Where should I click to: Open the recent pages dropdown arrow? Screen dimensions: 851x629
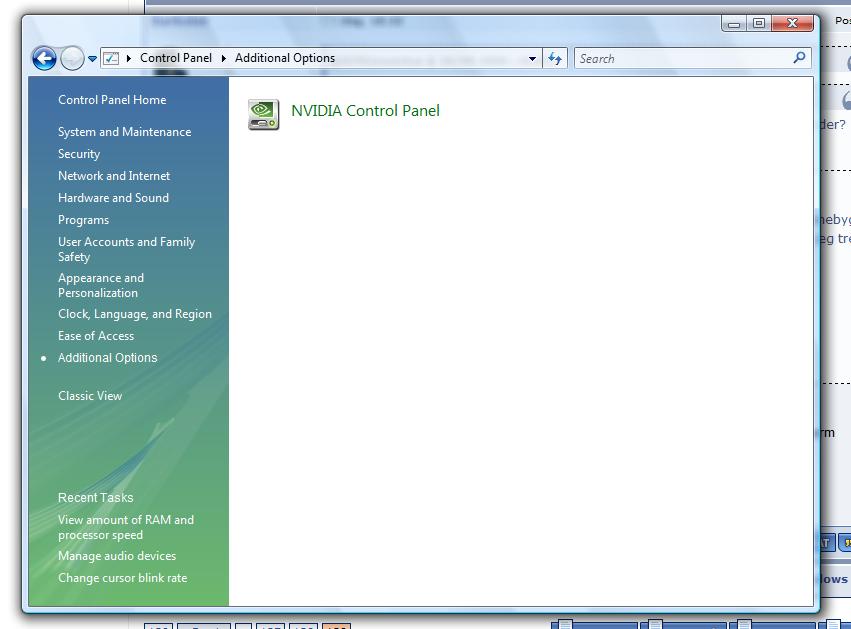pyautogui.click(x=92, y=59)
